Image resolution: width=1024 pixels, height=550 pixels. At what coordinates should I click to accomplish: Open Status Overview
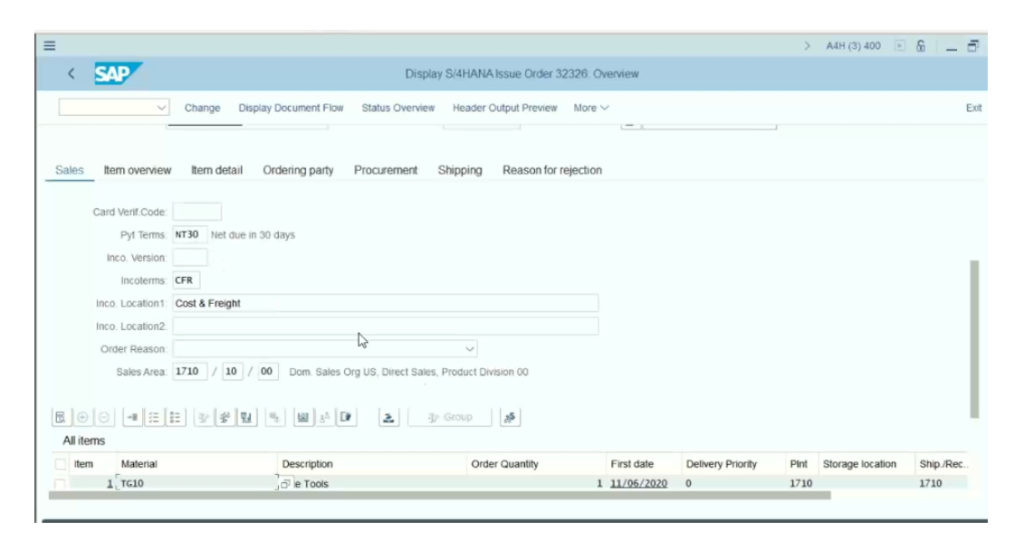[x=398, y=108]
